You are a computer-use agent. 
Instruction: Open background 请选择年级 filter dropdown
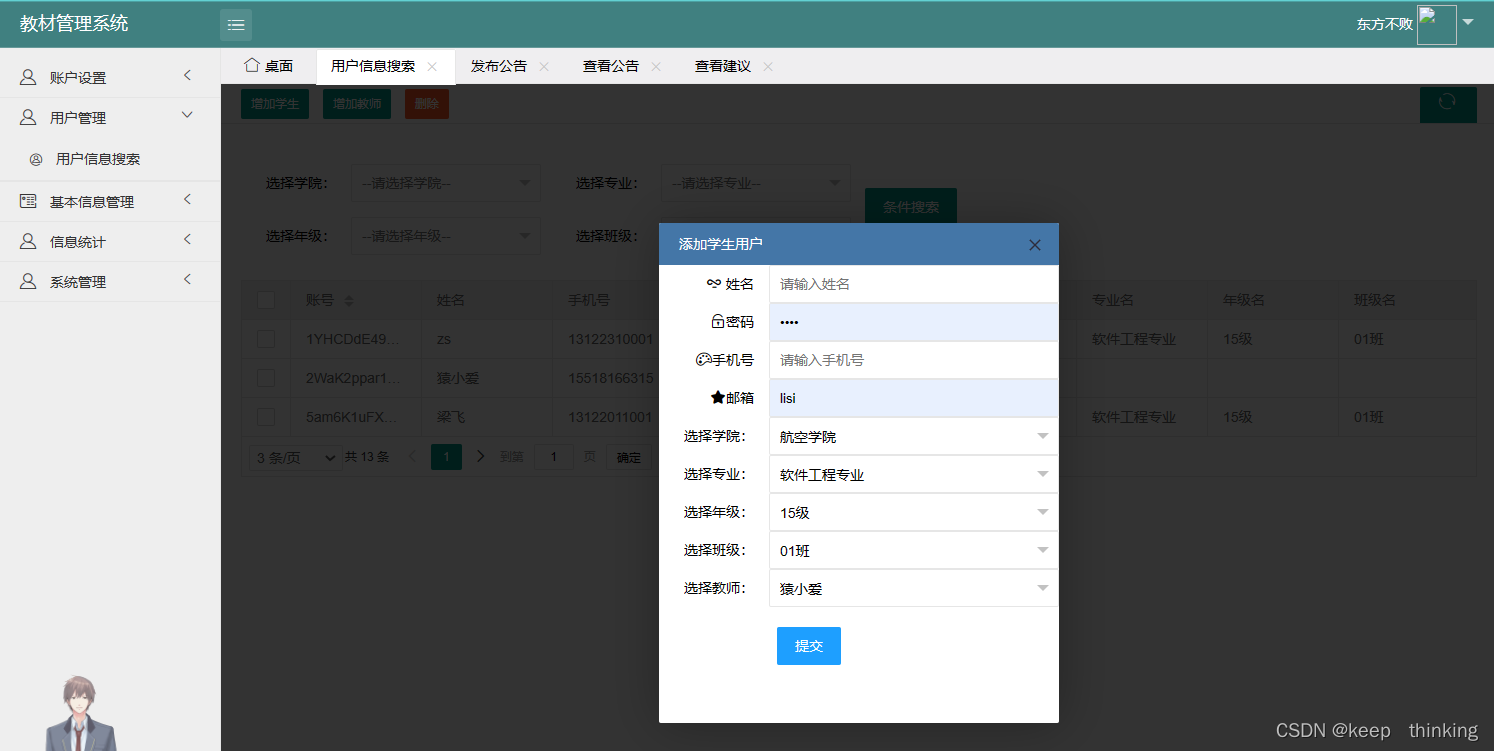click(x=446, y=236)
